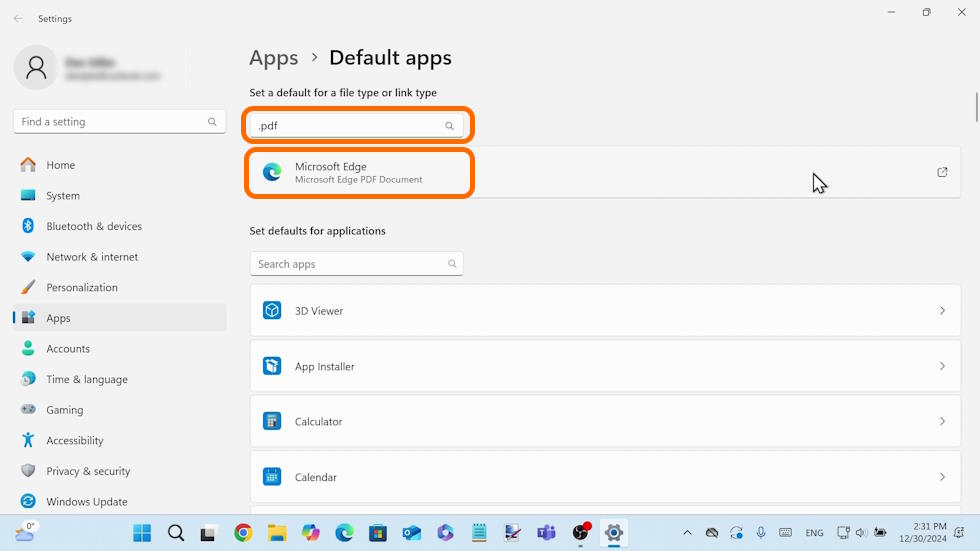Click the Search apps field

click(x=356, y=264)
